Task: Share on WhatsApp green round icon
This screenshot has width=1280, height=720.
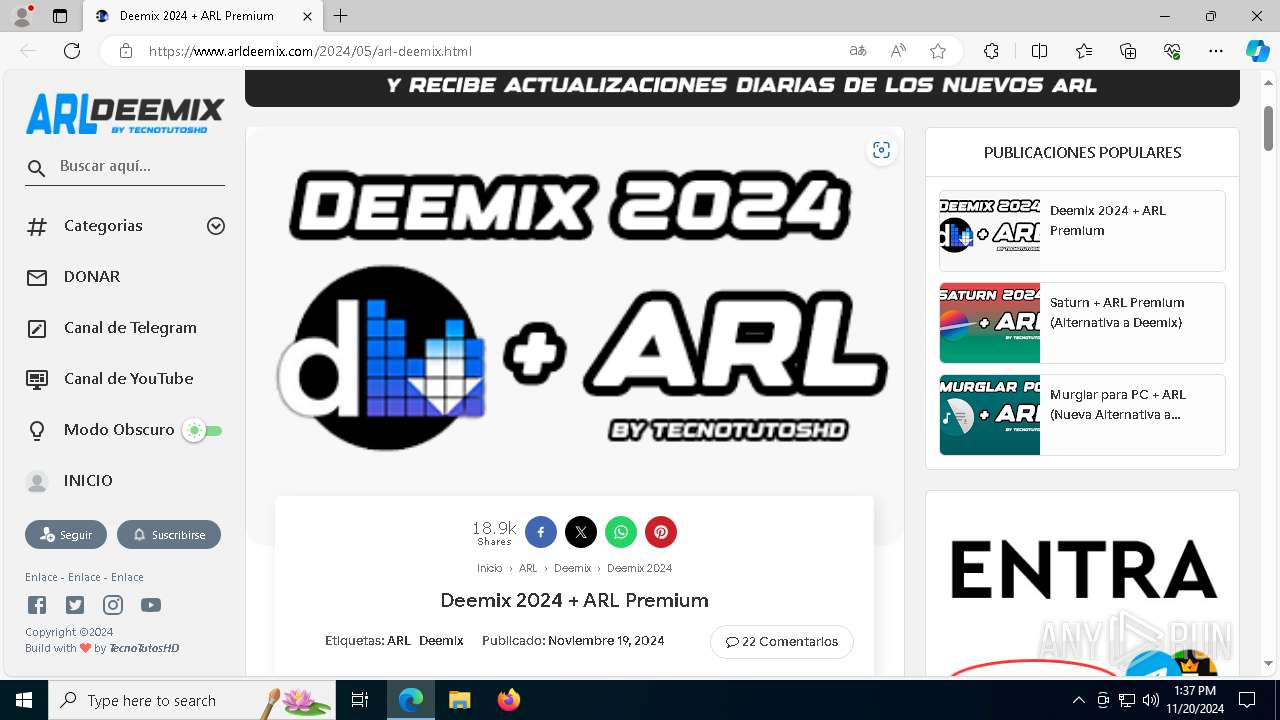Action: click(621, 532)
